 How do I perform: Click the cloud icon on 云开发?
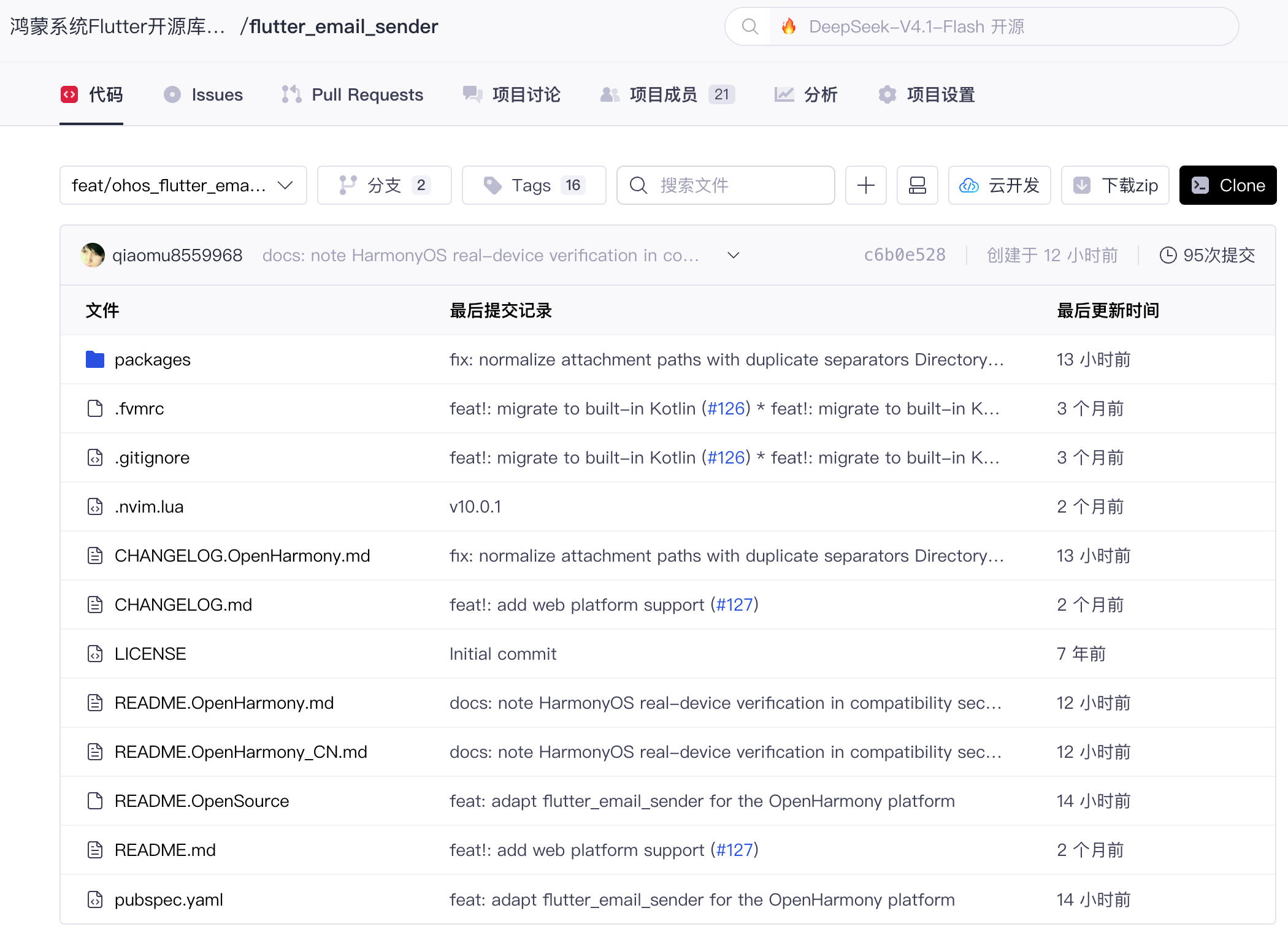(969, 185)
